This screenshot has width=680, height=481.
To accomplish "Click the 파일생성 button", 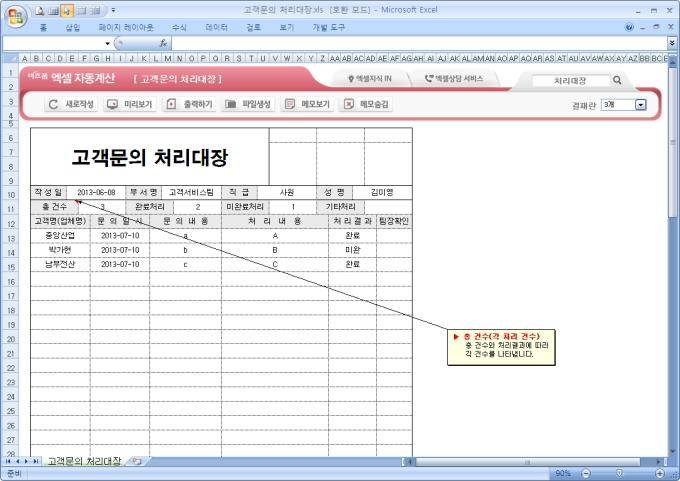I will (x=248, y=104).
